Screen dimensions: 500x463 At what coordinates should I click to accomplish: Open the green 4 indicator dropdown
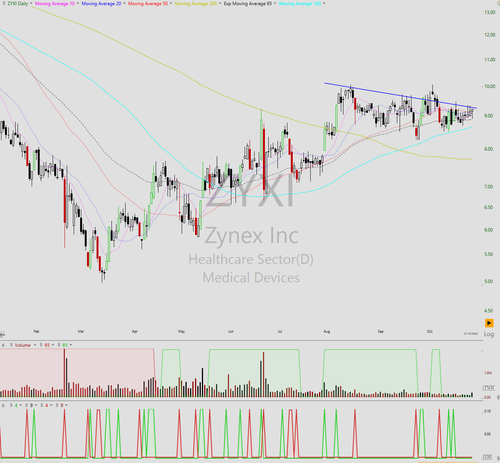click(x=21, y=405)
